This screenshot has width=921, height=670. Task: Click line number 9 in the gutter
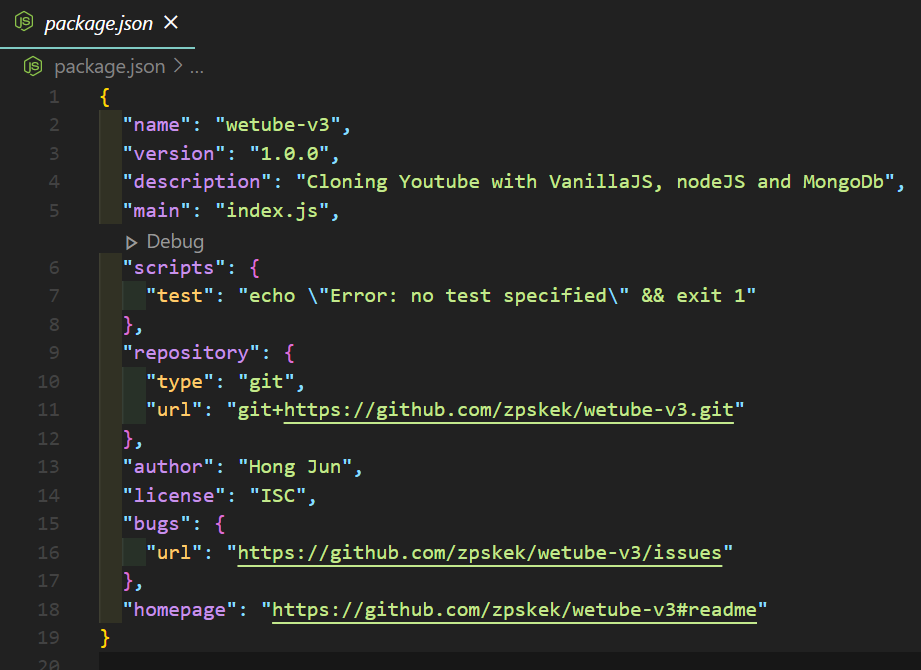click(x=54, y=353)
